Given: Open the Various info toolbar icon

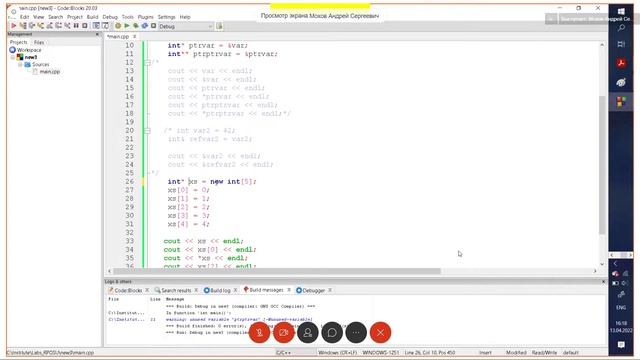Looking at the screenshot, I should point(105,26).
